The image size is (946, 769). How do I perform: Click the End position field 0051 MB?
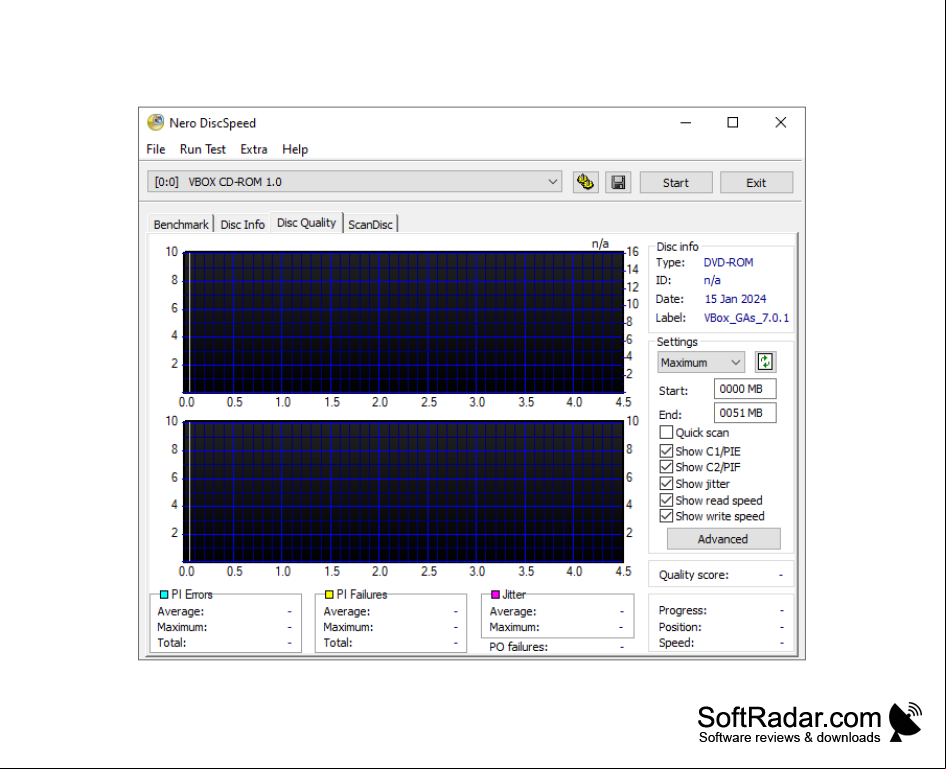pos(744,413)
